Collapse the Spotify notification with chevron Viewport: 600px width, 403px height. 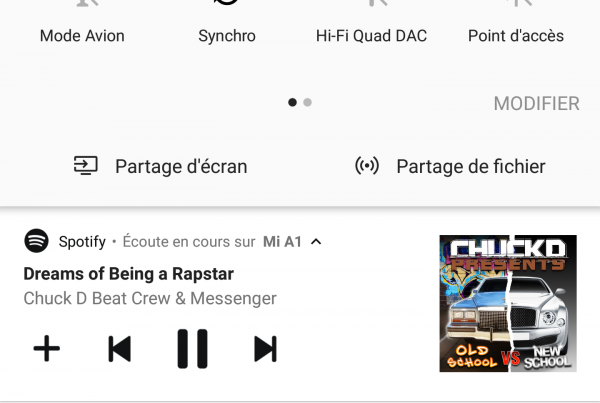[x=316, y=241]
